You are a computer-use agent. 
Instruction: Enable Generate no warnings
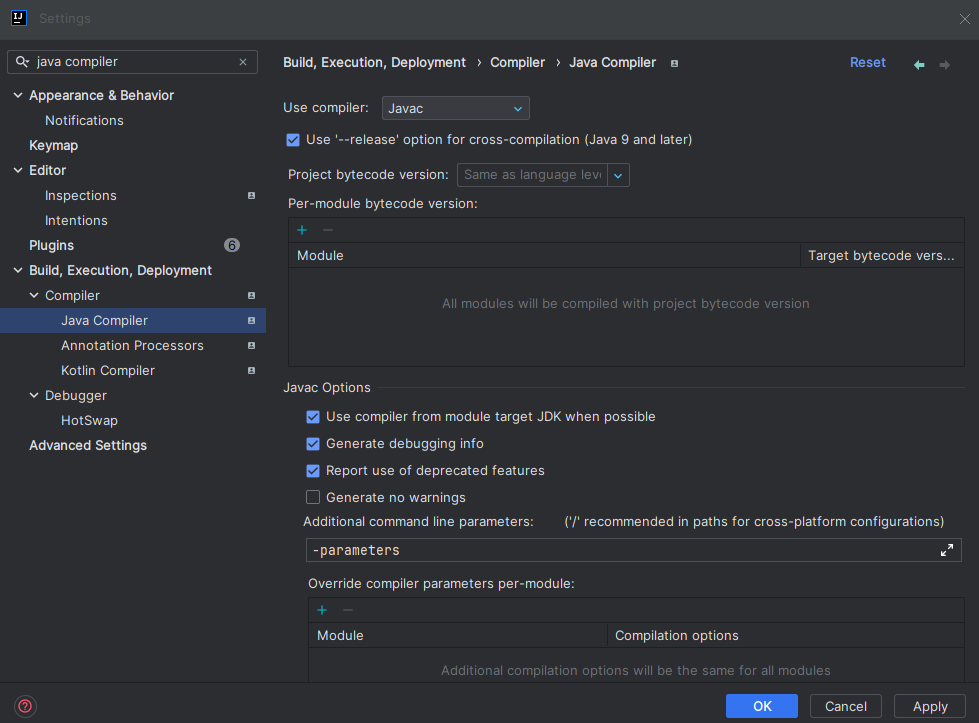313,498
